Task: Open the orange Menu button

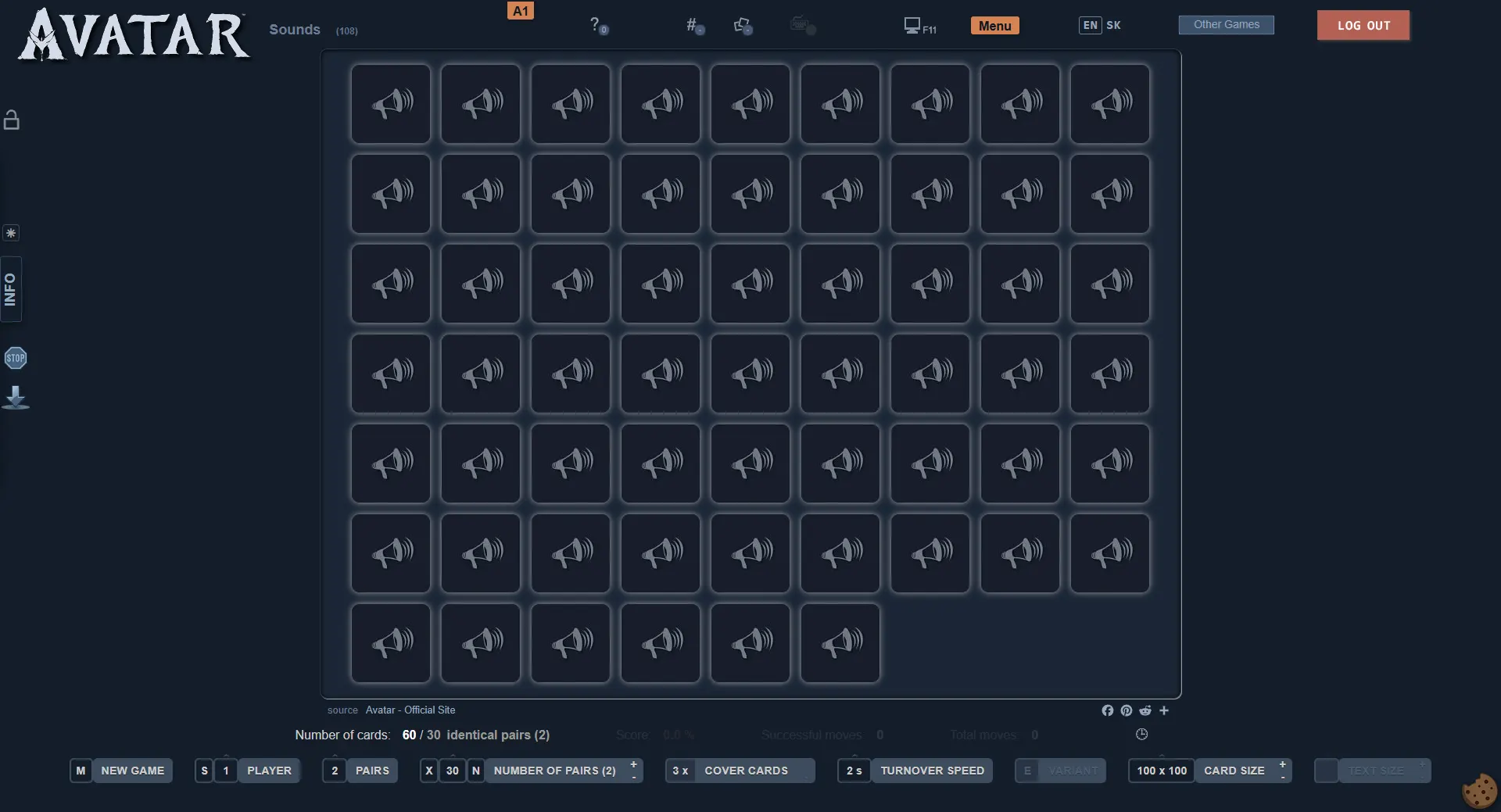Action: (x=994, y=26)
